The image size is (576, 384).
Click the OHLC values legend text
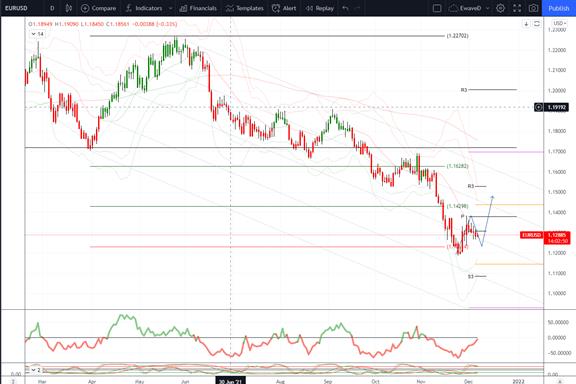103,24
